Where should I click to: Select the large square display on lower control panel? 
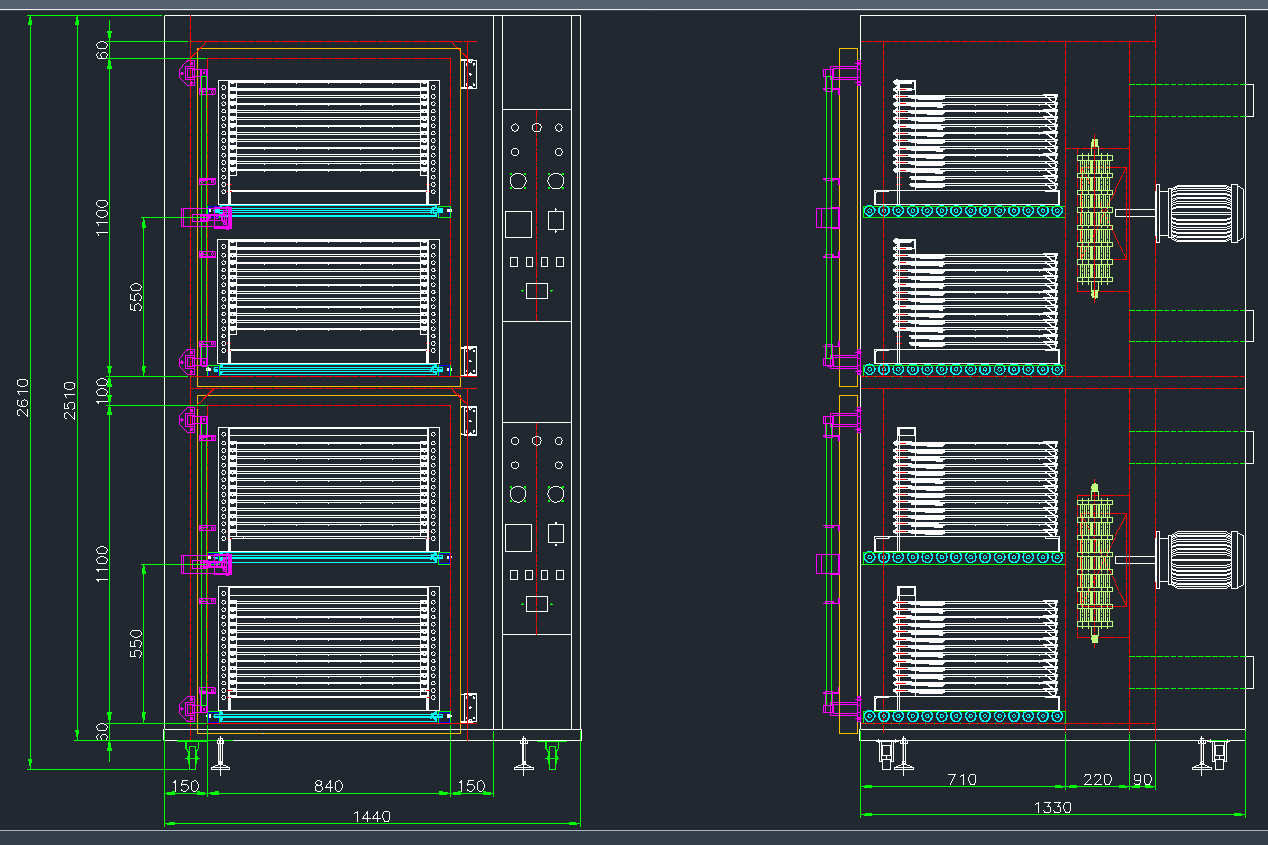(518, 537)
